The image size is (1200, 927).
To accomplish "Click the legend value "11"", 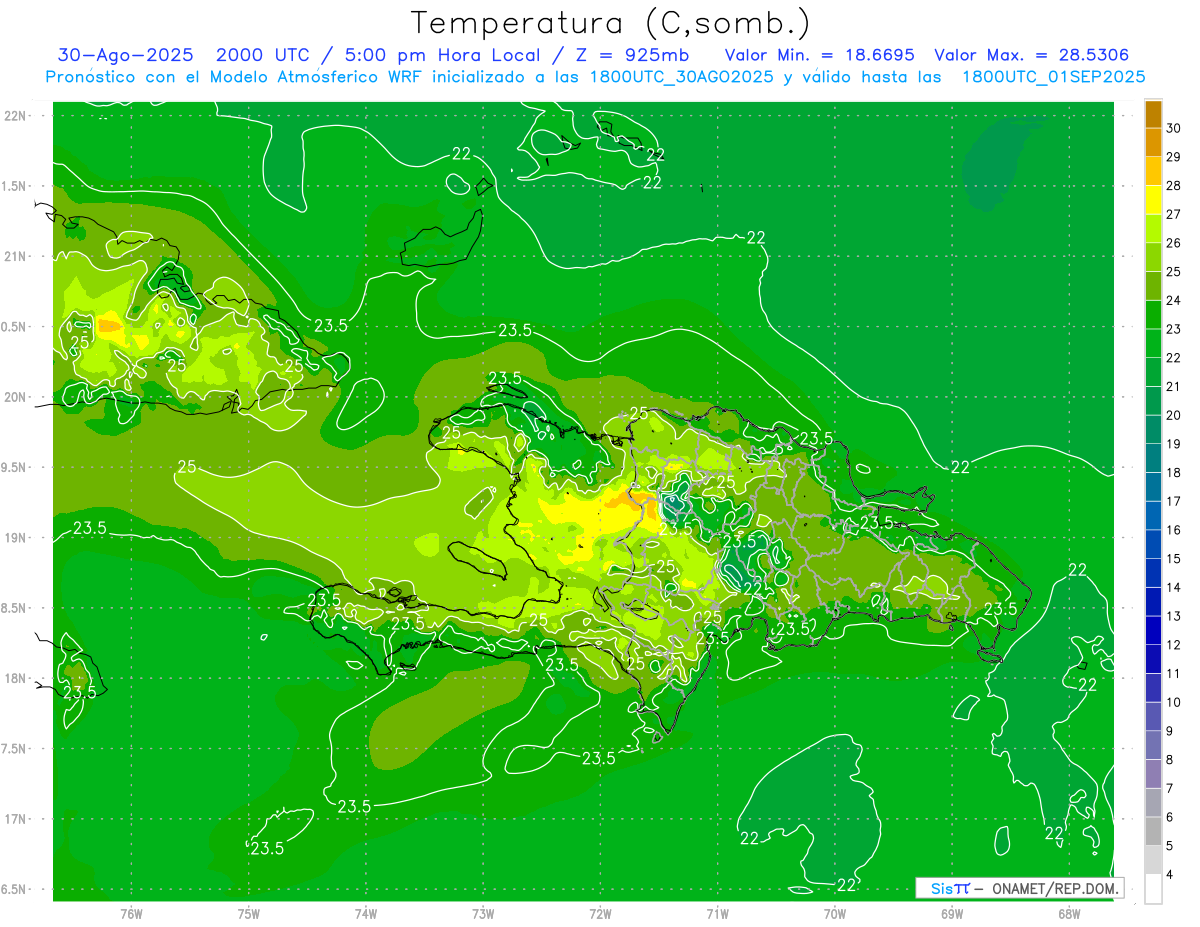I will 1174,673.
